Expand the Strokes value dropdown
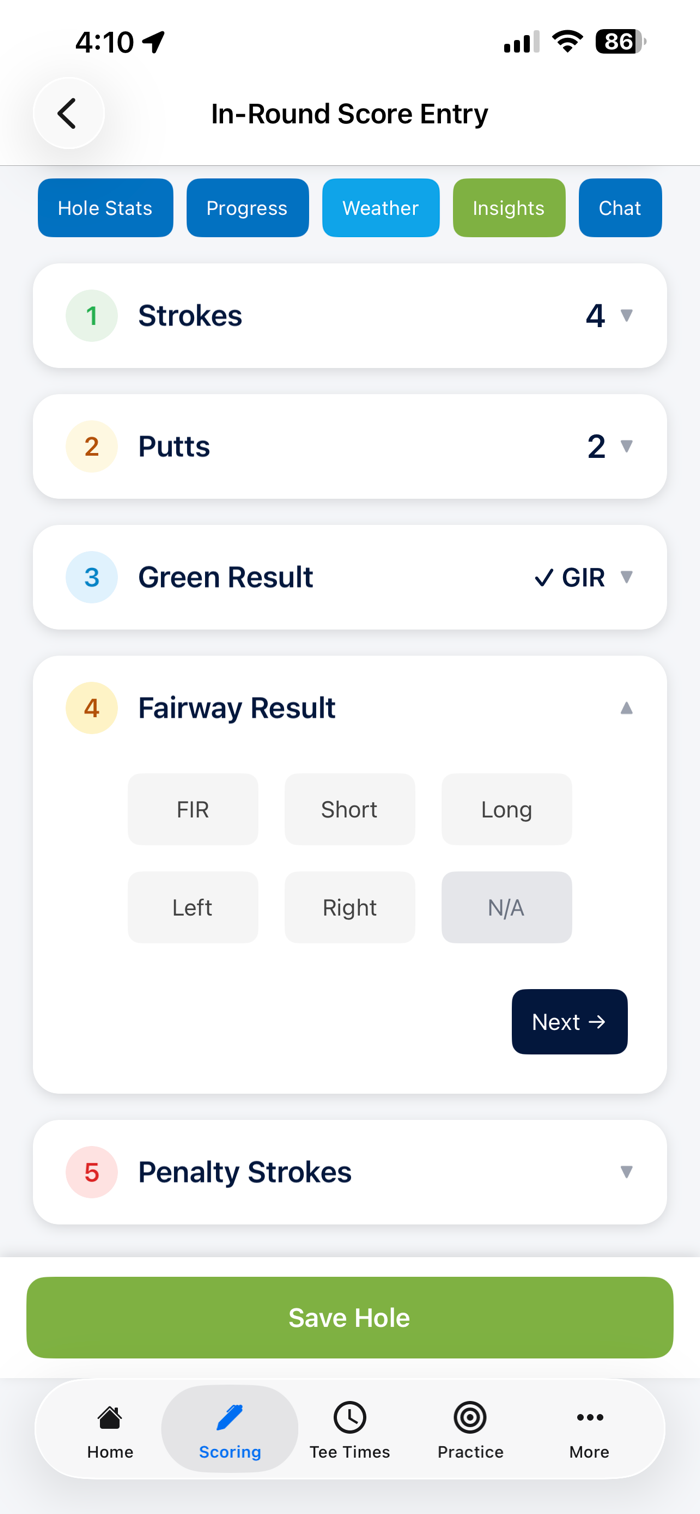This screenshot has width=700, height=1514. click(x=627, y=316)
